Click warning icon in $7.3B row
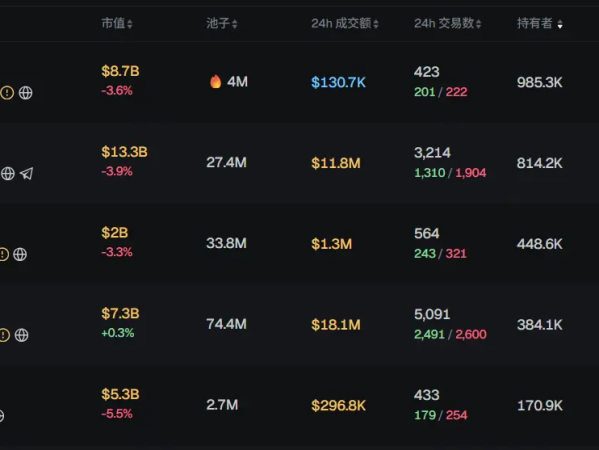 5,335
